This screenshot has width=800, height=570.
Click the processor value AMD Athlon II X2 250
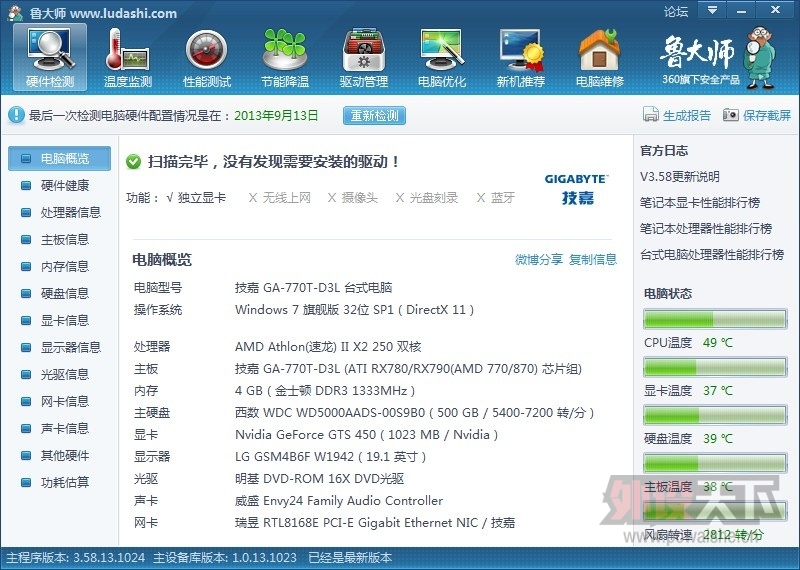[x=328, y=347]
